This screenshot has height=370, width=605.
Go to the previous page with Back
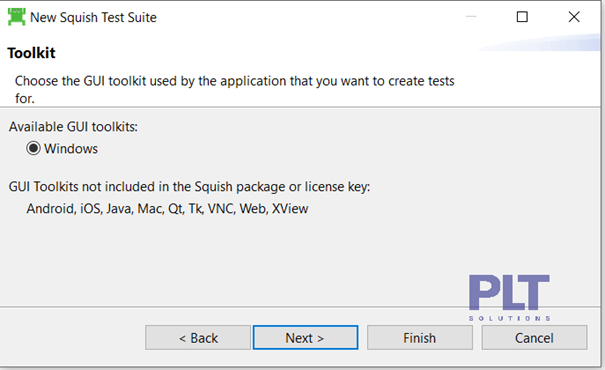(x=198, y=338)
